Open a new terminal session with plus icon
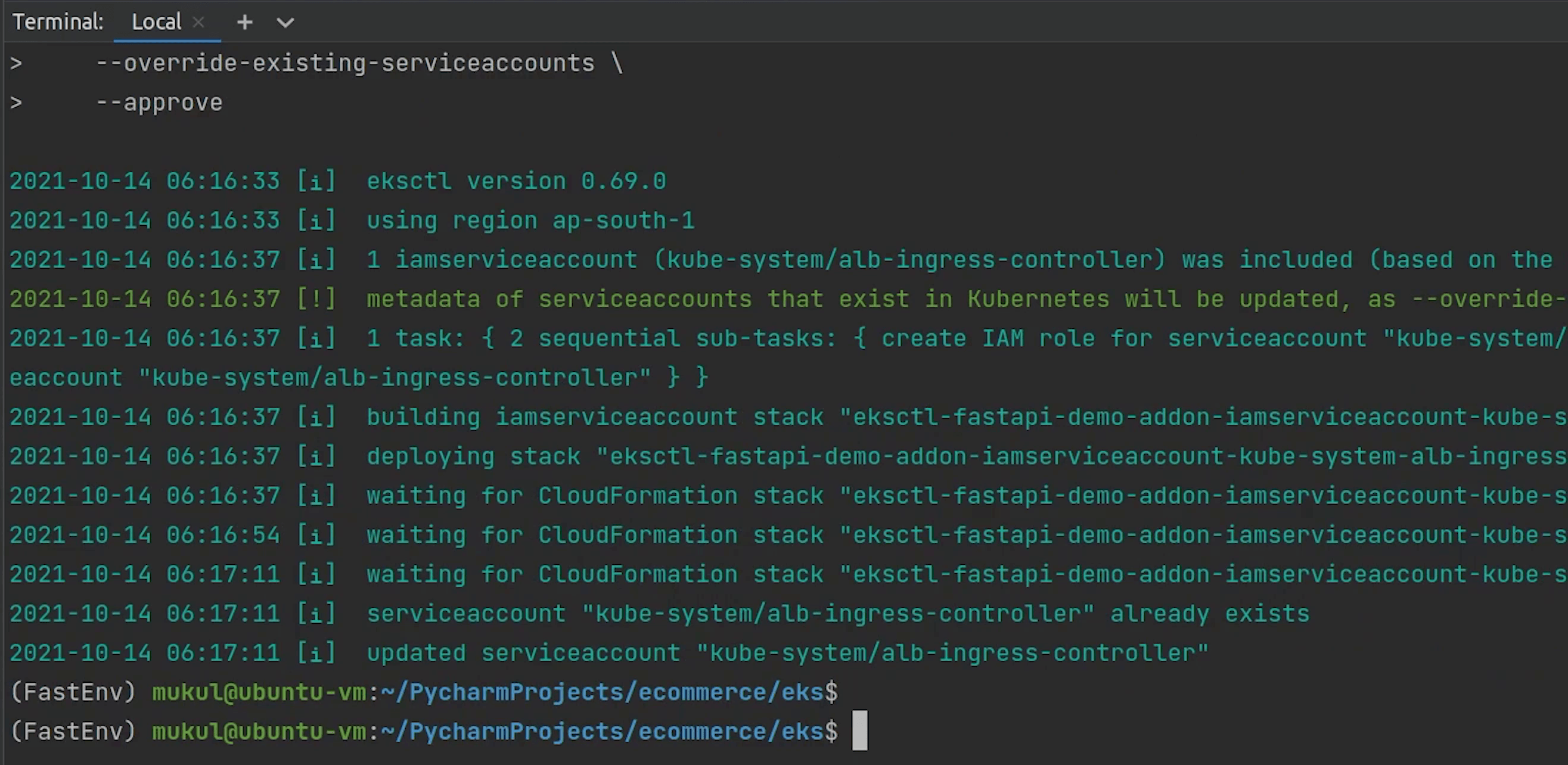This screenshot has height=765, width=1568. click(245, 23)
